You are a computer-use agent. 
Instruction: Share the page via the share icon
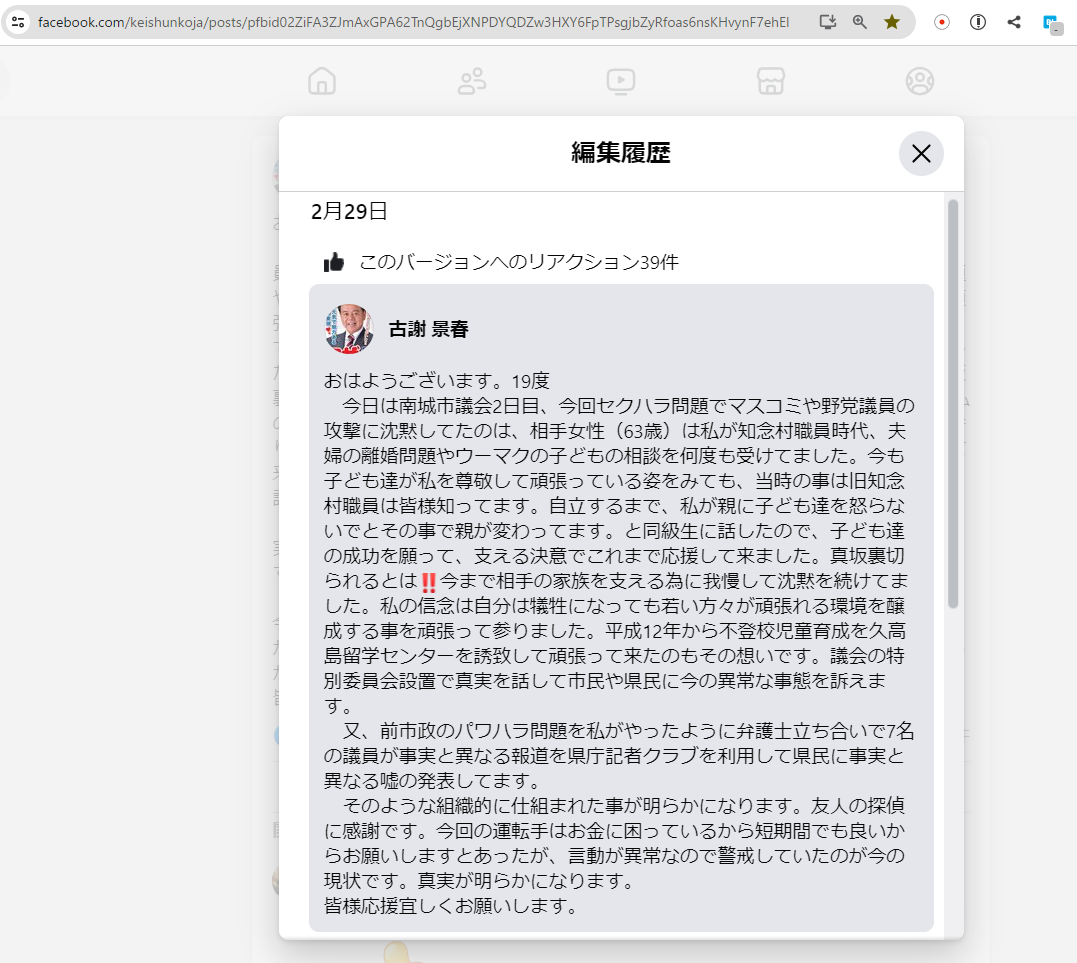coord(1013,21)
